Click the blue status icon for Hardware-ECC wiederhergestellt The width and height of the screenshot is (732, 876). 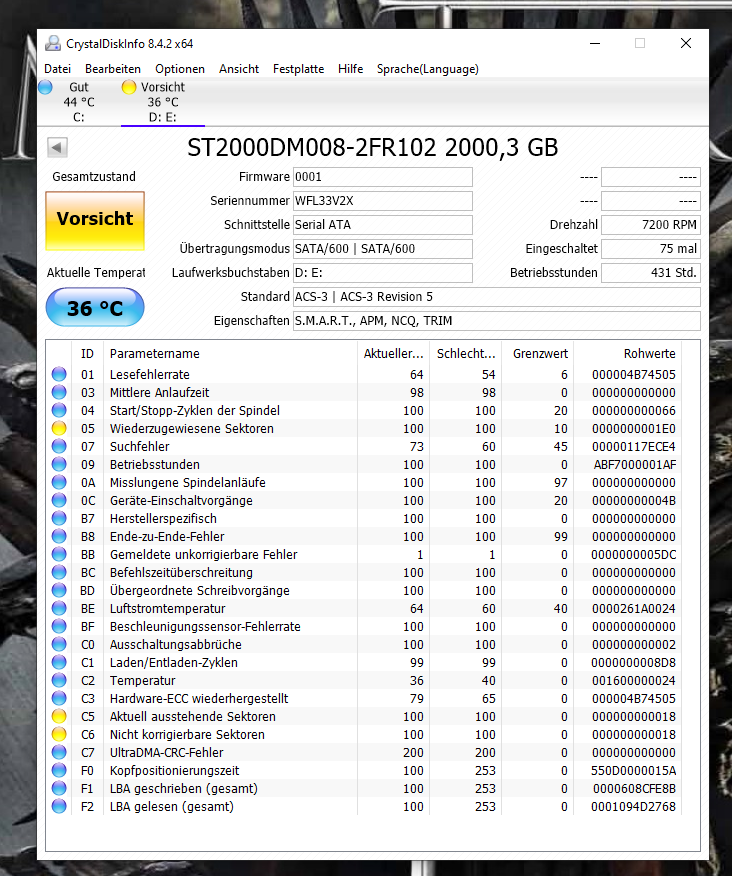59,698
